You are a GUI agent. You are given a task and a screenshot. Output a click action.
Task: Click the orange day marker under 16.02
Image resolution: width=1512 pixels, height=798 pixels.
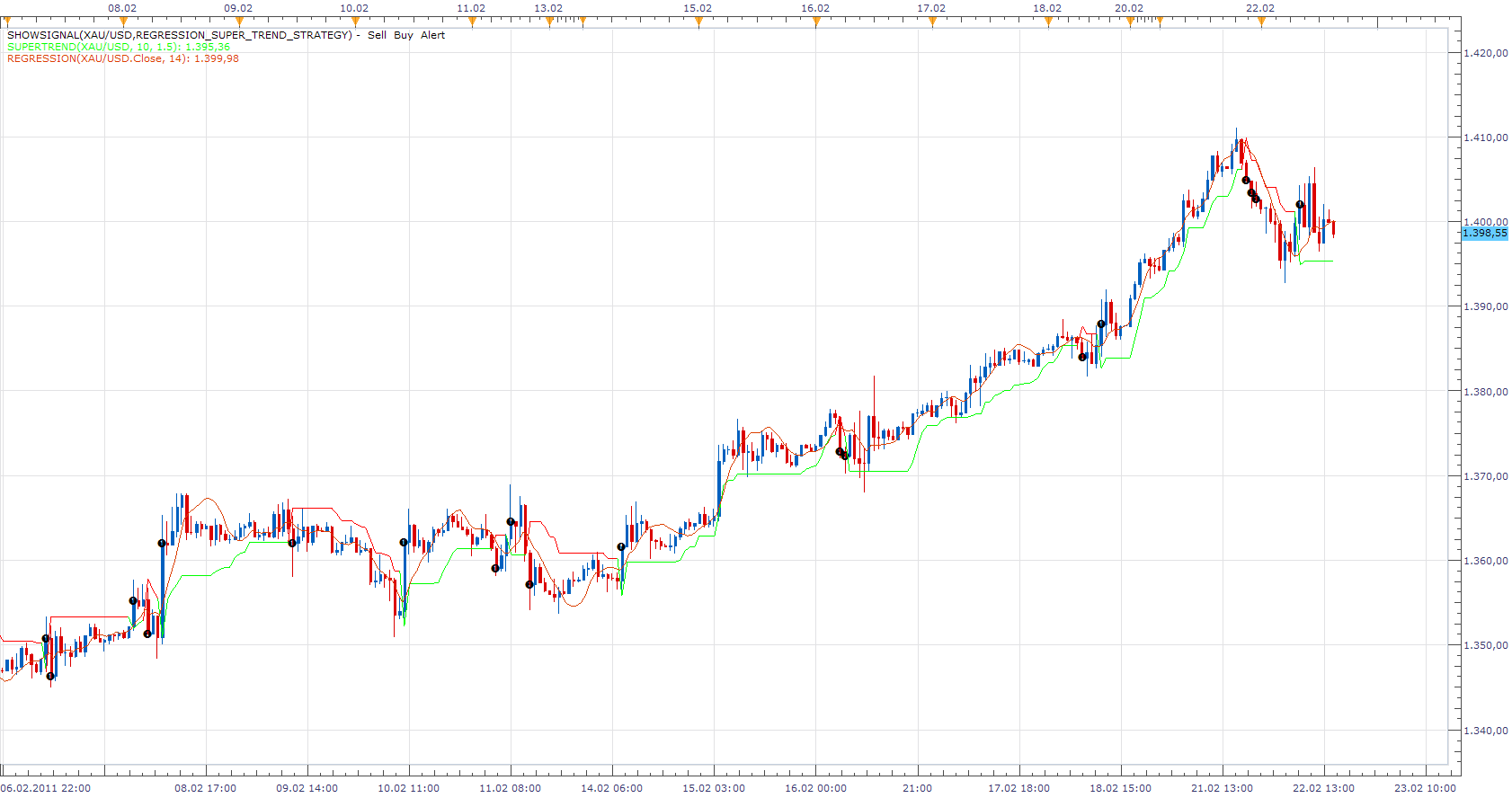point(816,22)
